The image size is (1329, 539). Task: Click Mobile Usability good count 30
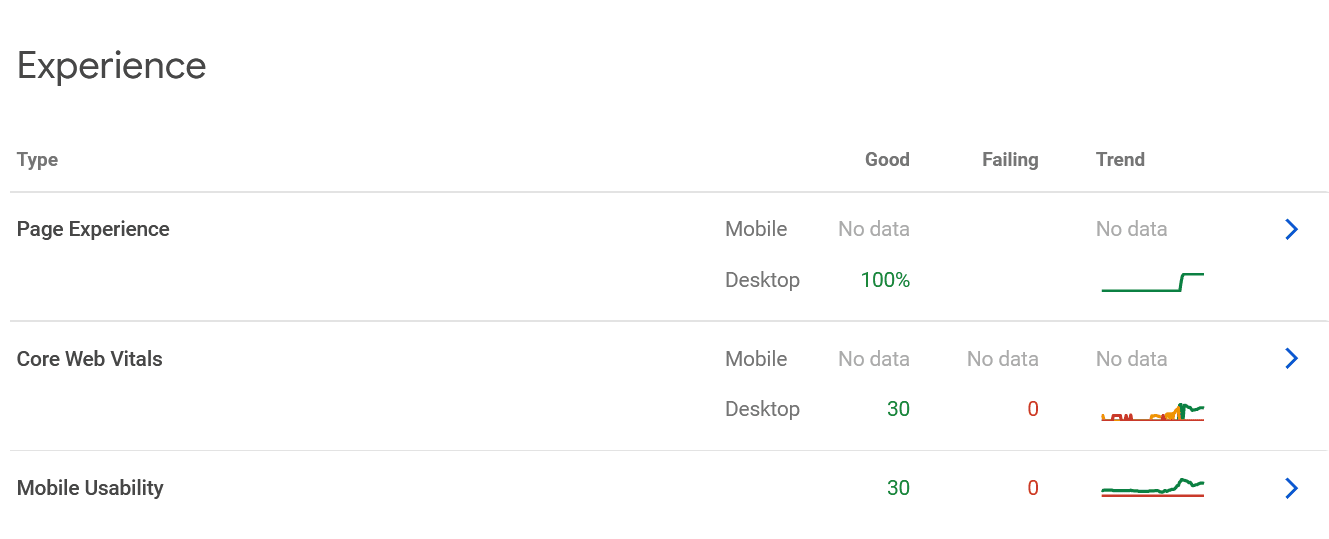[898, 488]
